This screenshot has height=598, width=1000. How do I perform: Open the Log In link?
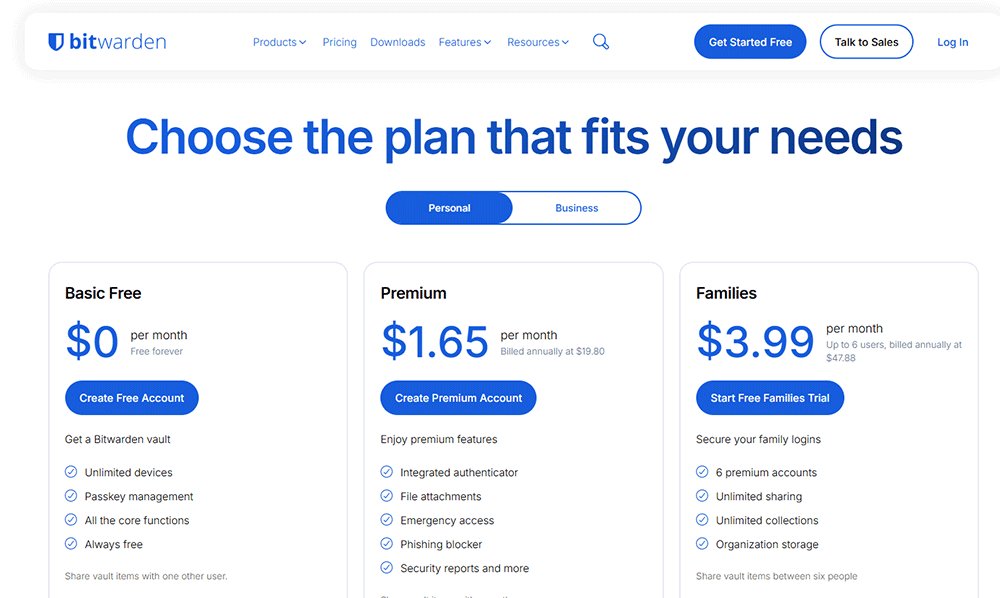[x=952, y=42]
